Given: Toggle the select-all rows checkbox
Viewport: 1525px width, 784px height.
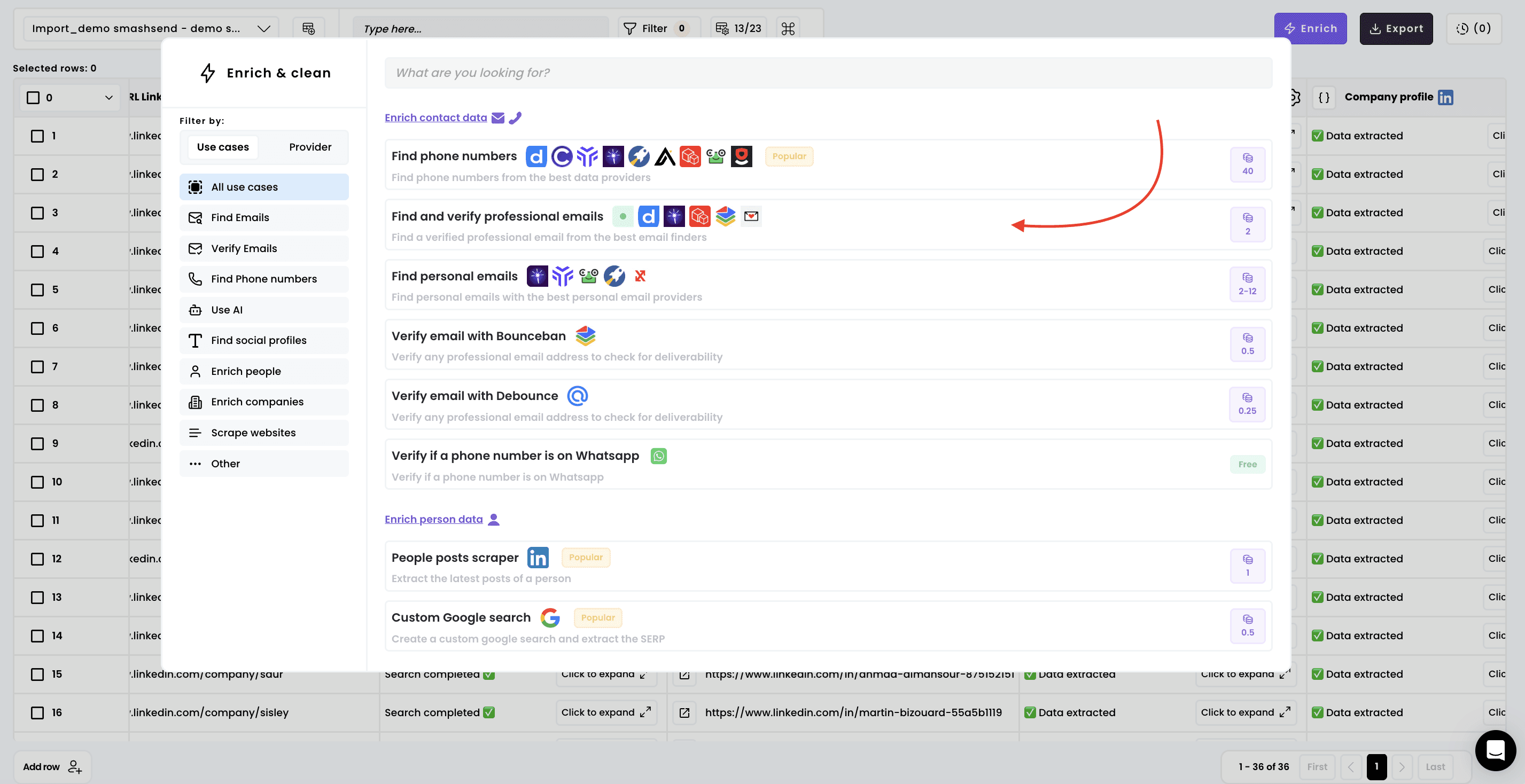Looking at the screenshot, I should click(34, 98).
